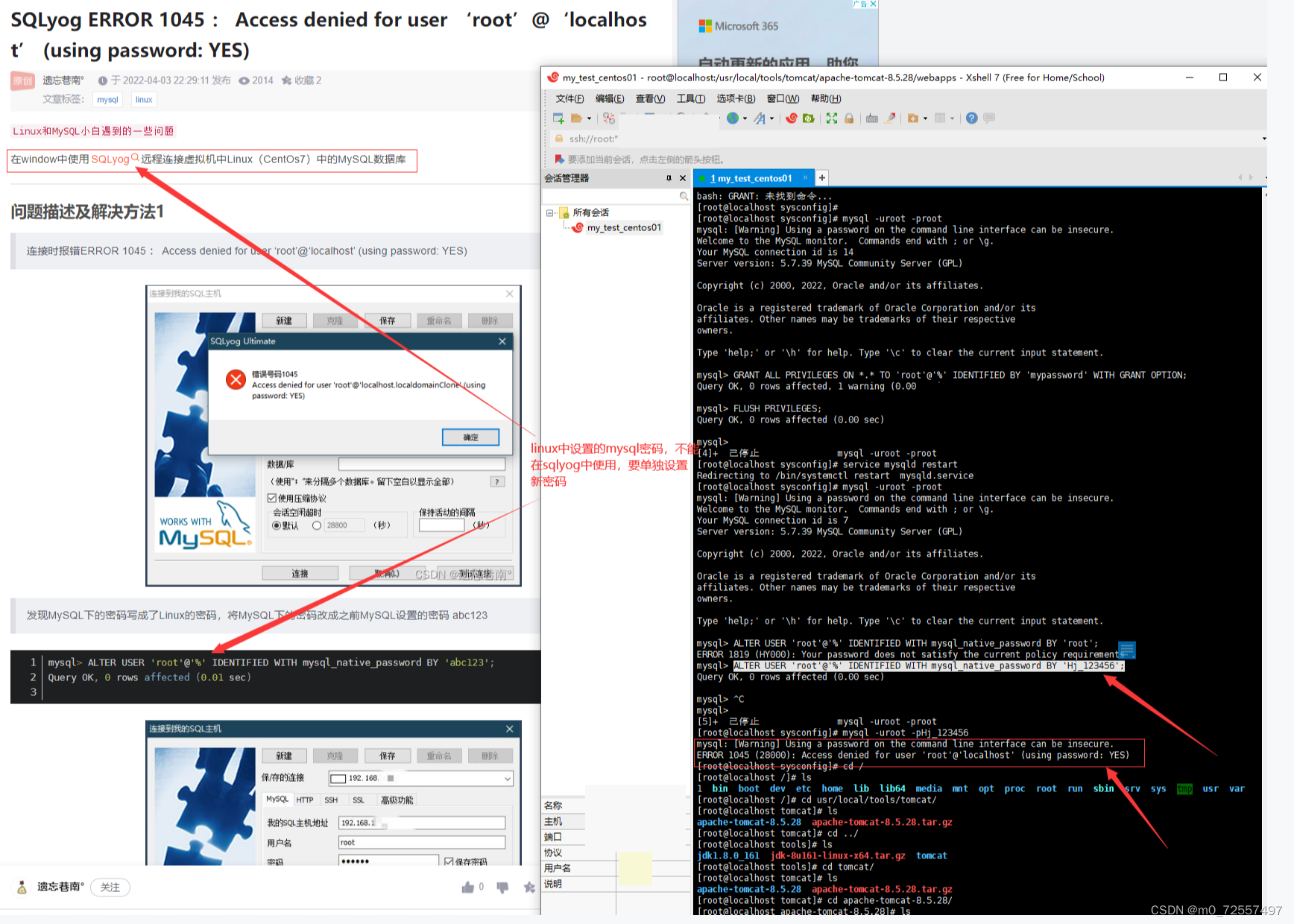
Task: Click the lock screen icon in Xshell toolbar
Action: (849, 118)
